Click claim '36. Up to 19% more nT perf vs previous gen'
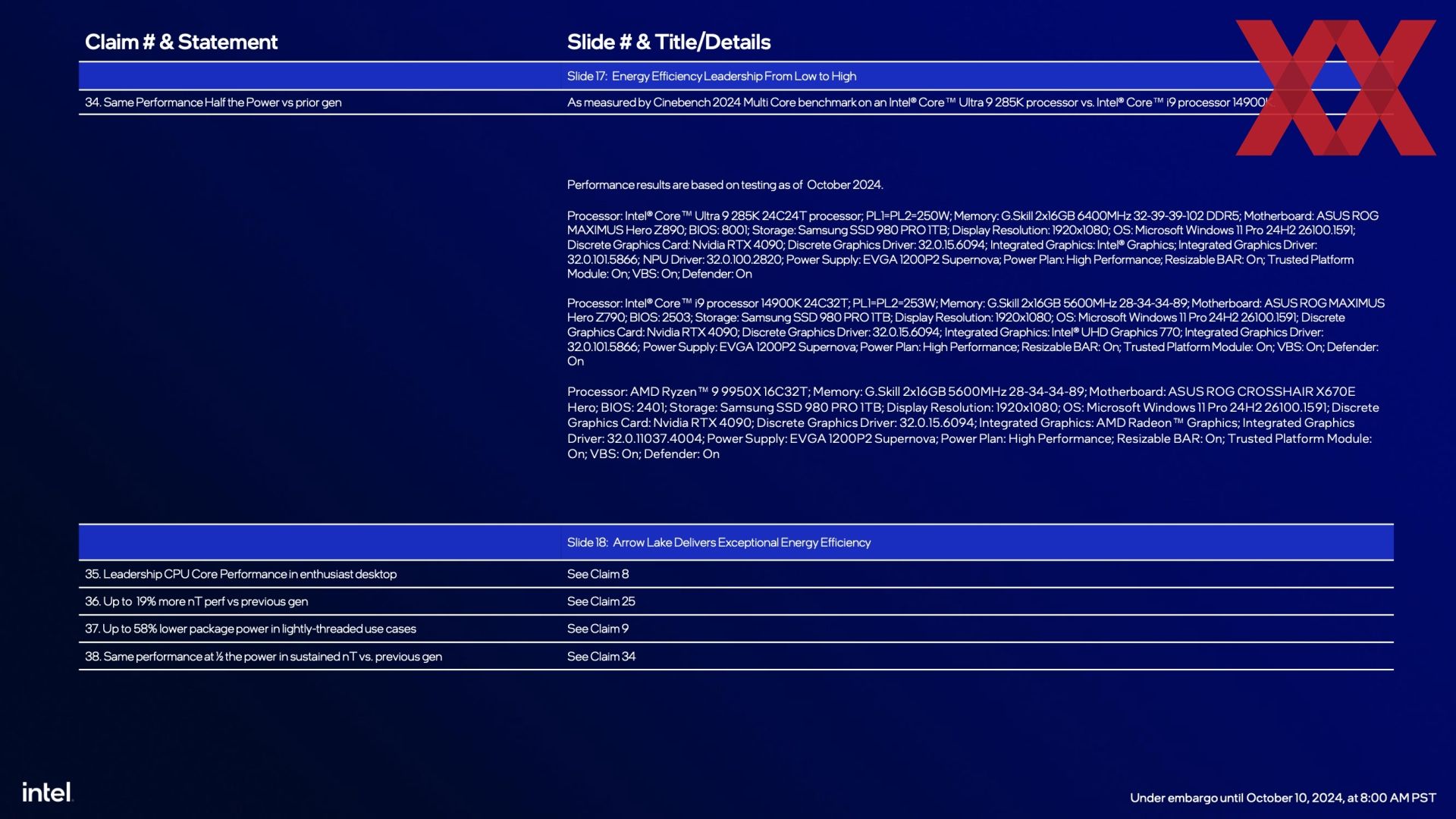The height and width of the screenshot is (819, 1456). [x=196, y=601]
